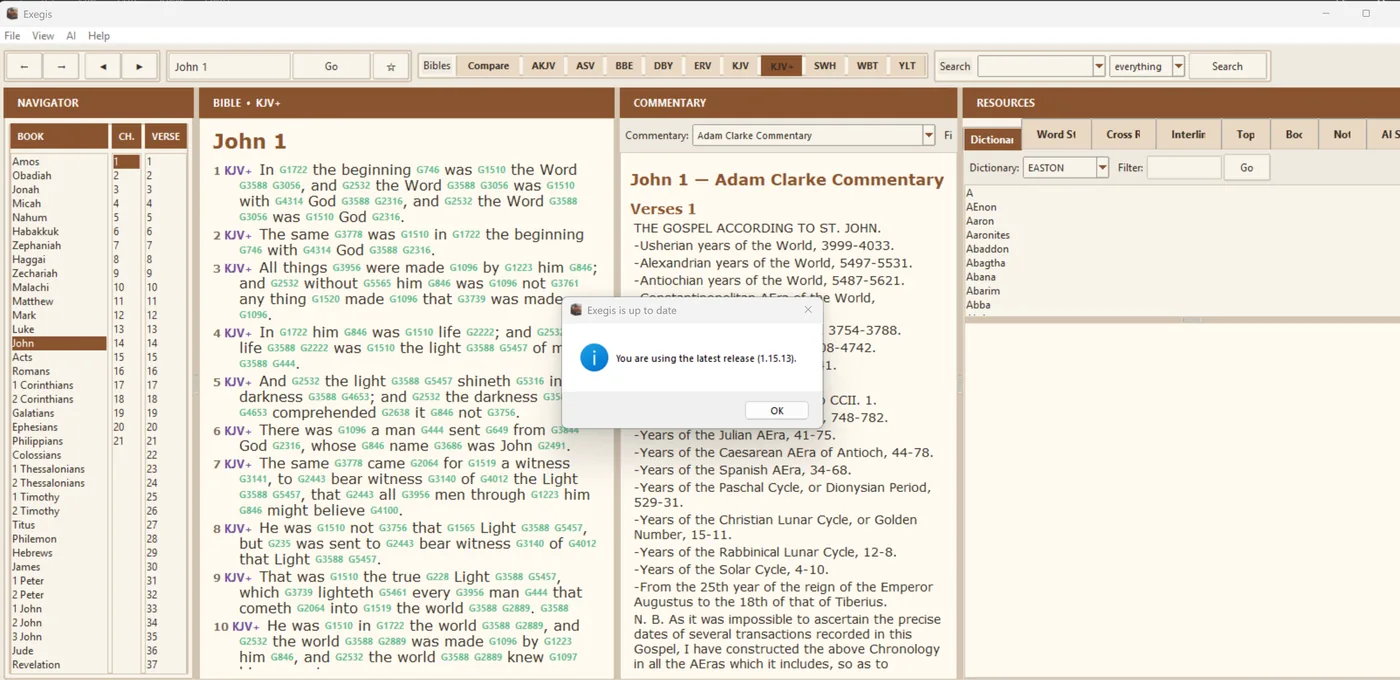Click the search text input field
This screenshot has height=680, width=1400.
click(1035, 67)
